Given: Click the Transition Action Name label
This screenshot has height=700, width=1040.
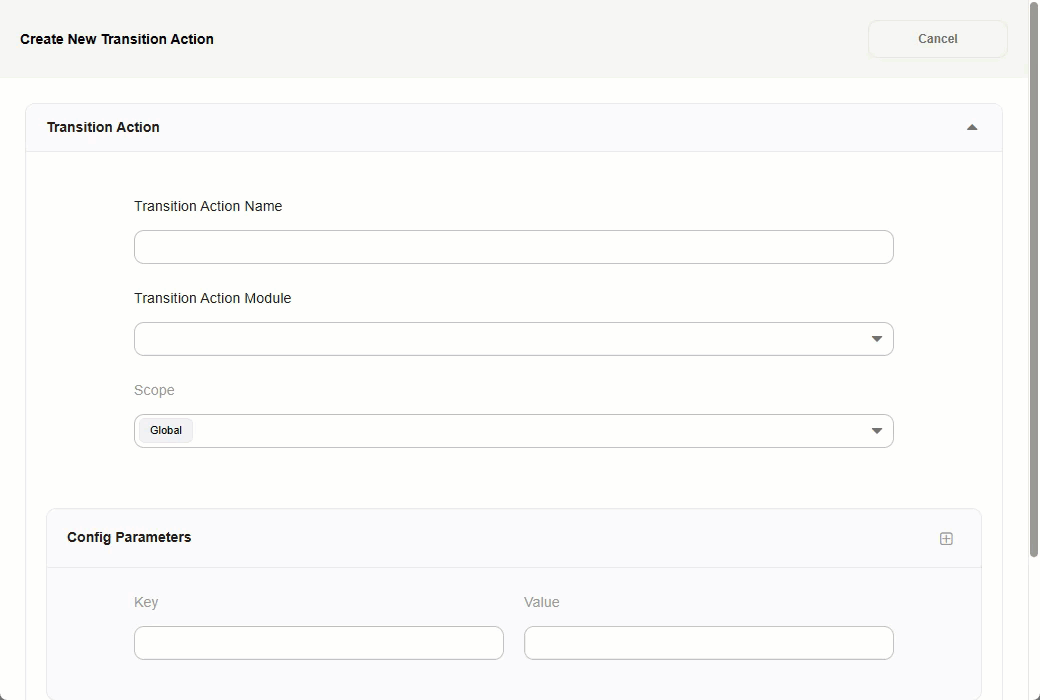Looking at the screenshot, I should [208, 206].
